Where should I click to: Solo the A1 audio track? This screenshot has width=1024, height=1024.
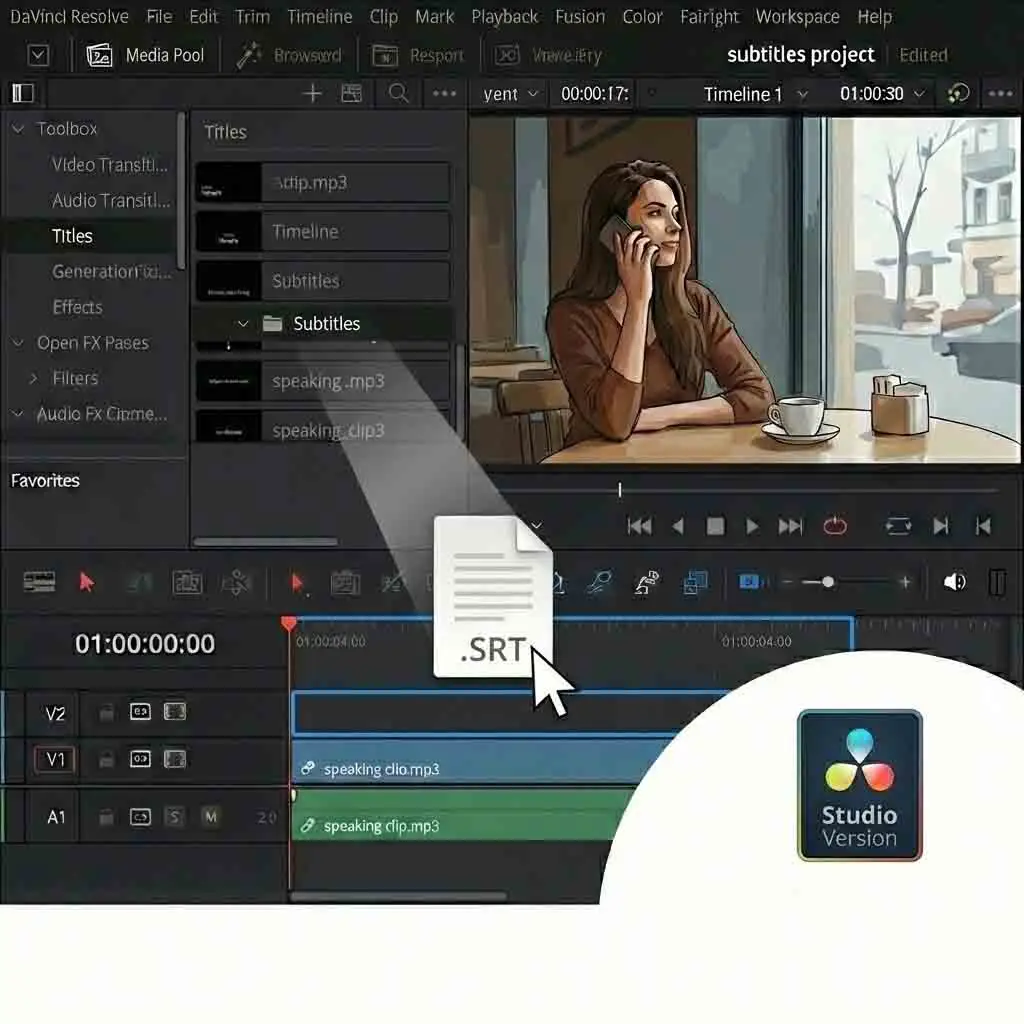pos(173,816)
